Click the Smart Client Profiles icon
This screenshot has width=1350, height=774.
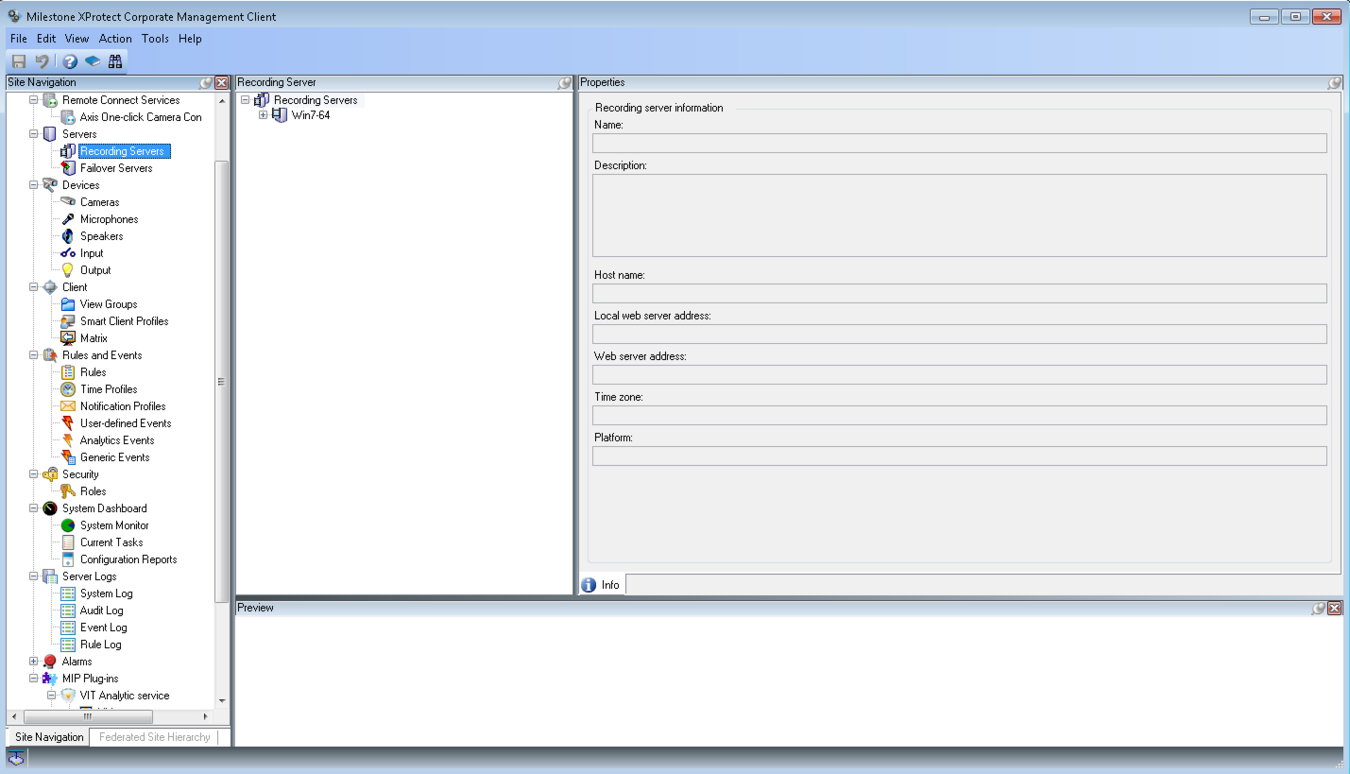[x=68, y=321]
